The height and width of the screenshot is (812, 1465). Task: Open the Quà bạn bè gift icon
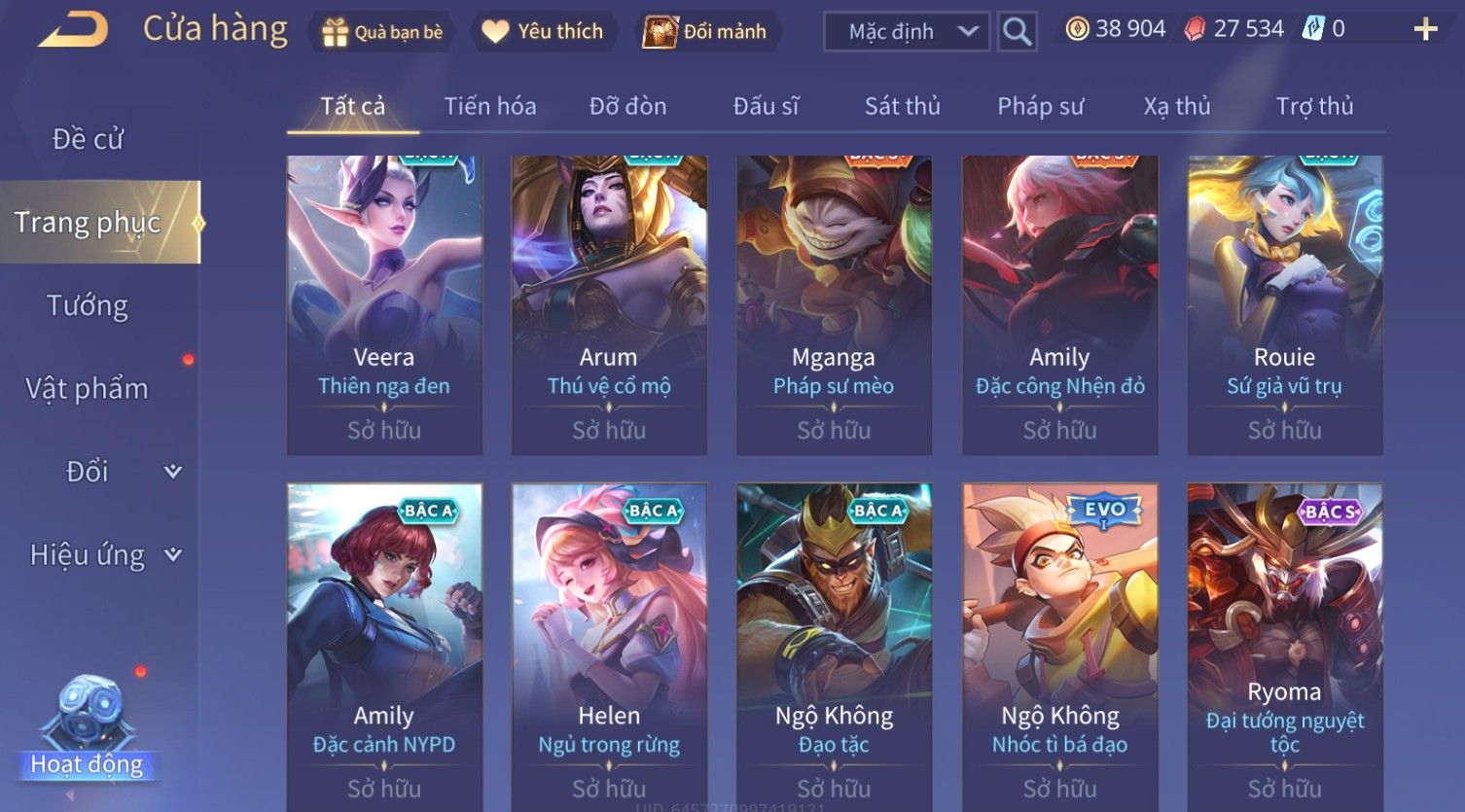tap(335, 32)
